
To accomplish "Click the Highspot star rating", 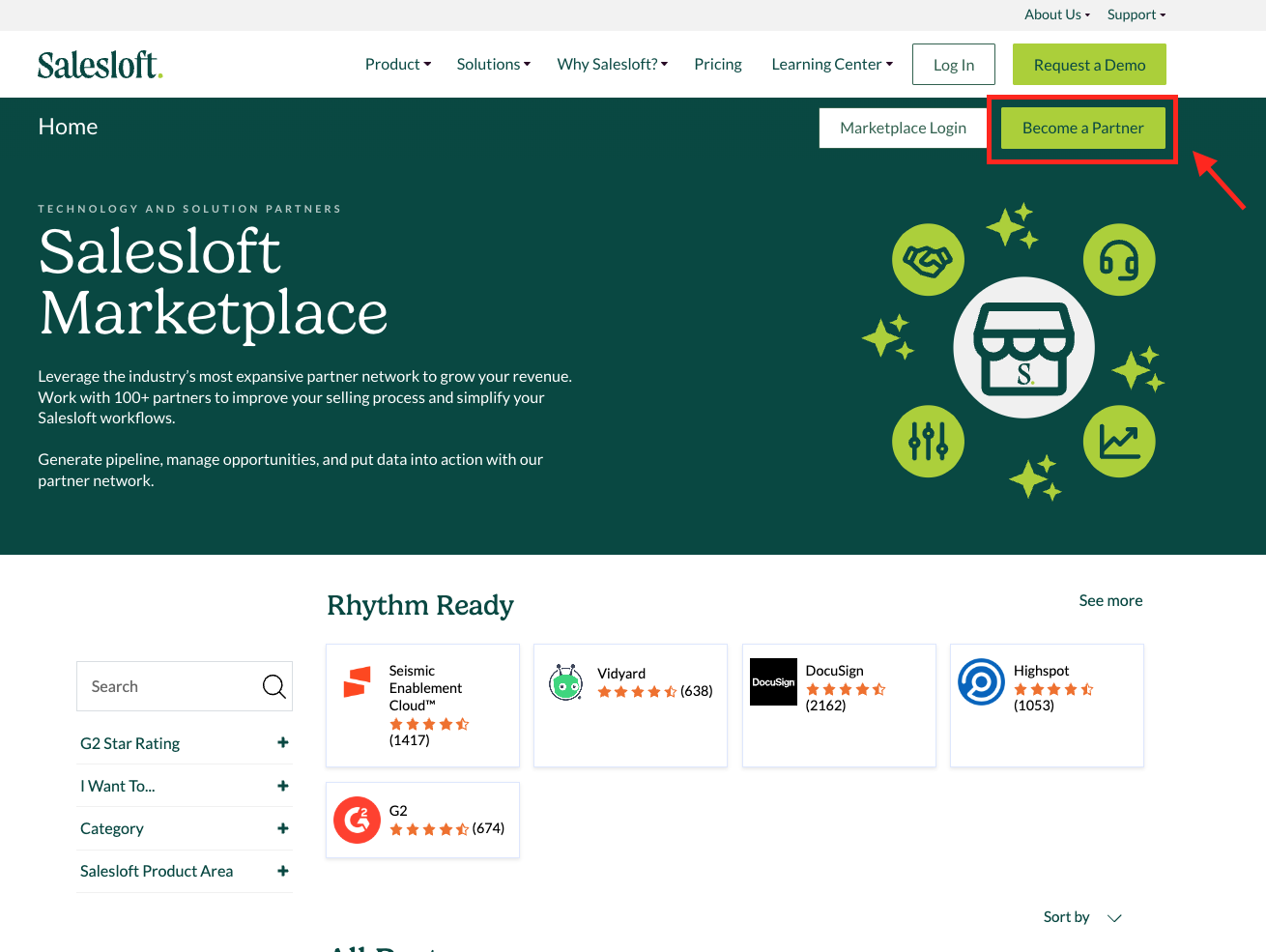I will coord(1053,689).
